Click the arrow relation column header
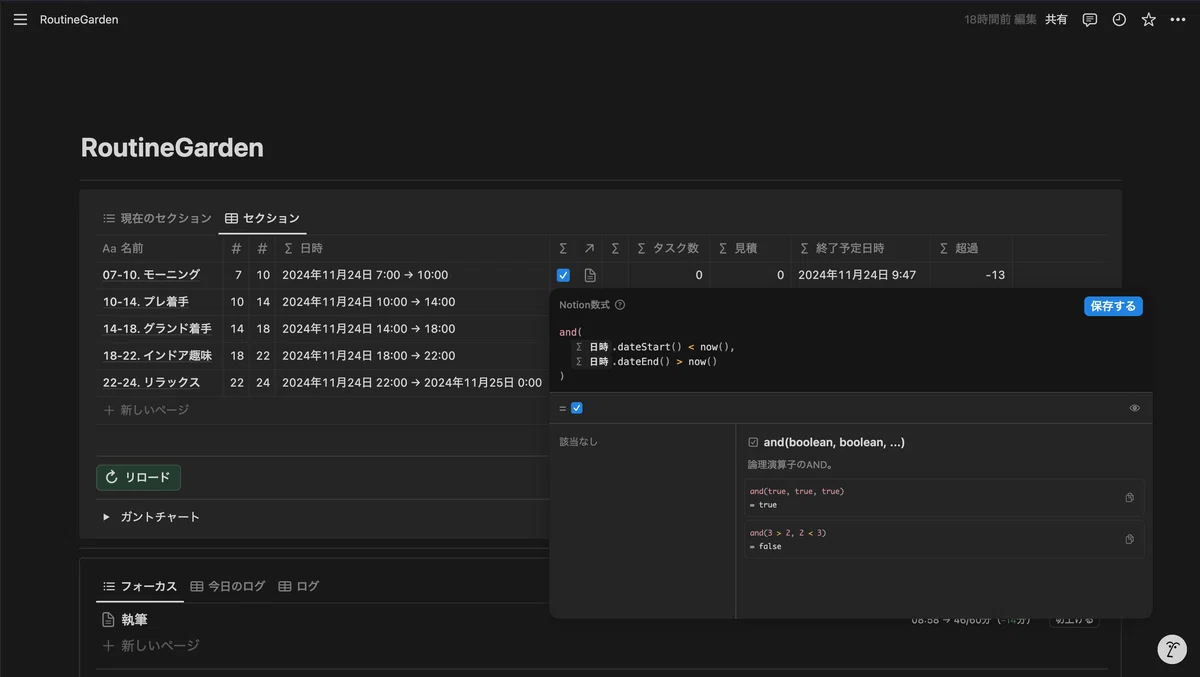This screenshot has width=1200, height=677. 589,248
